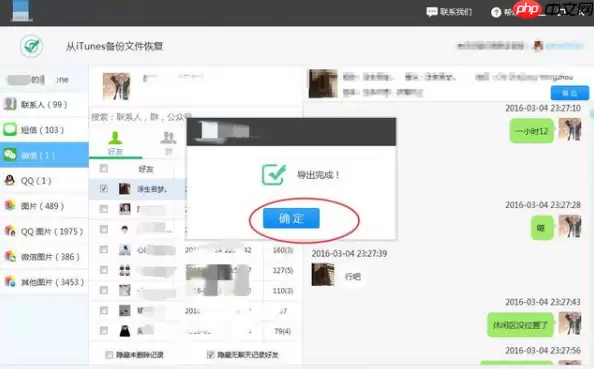Click 从iTunes备份文件恢复 heading
This screenshot has width=594, height=369.
(114, 46)
